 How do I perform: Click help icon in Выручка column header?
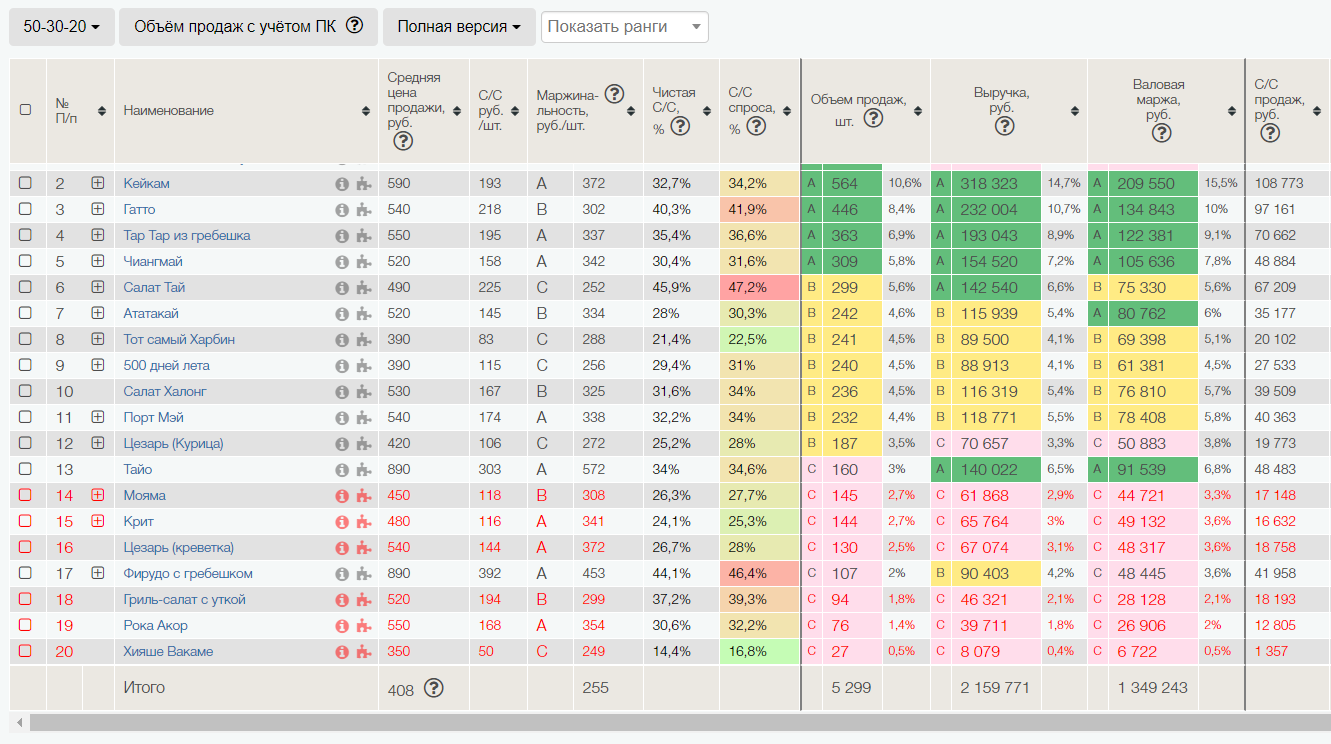point(1005,126)
